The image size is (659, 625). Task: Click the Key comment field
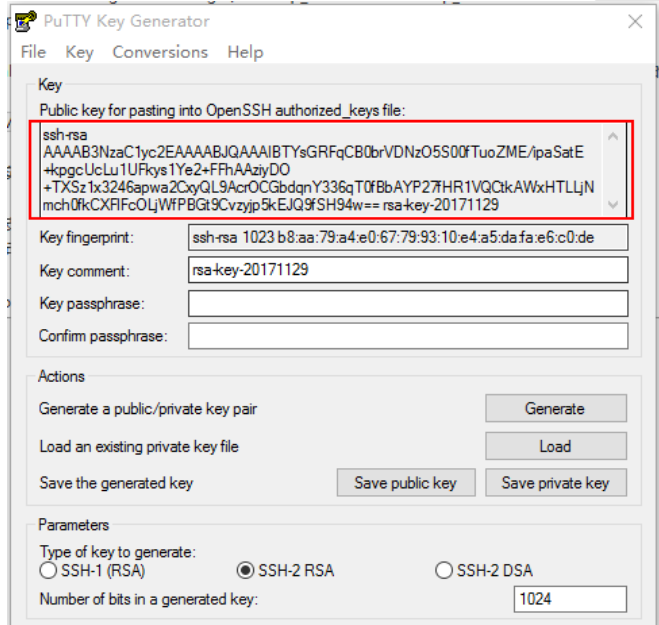point(408,270)
